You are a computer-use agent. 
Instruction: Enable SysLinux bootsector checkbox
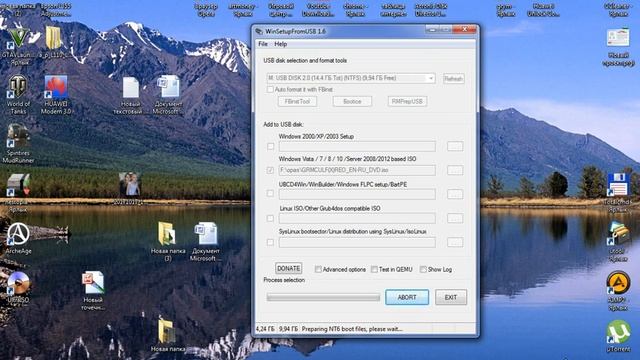270,242
